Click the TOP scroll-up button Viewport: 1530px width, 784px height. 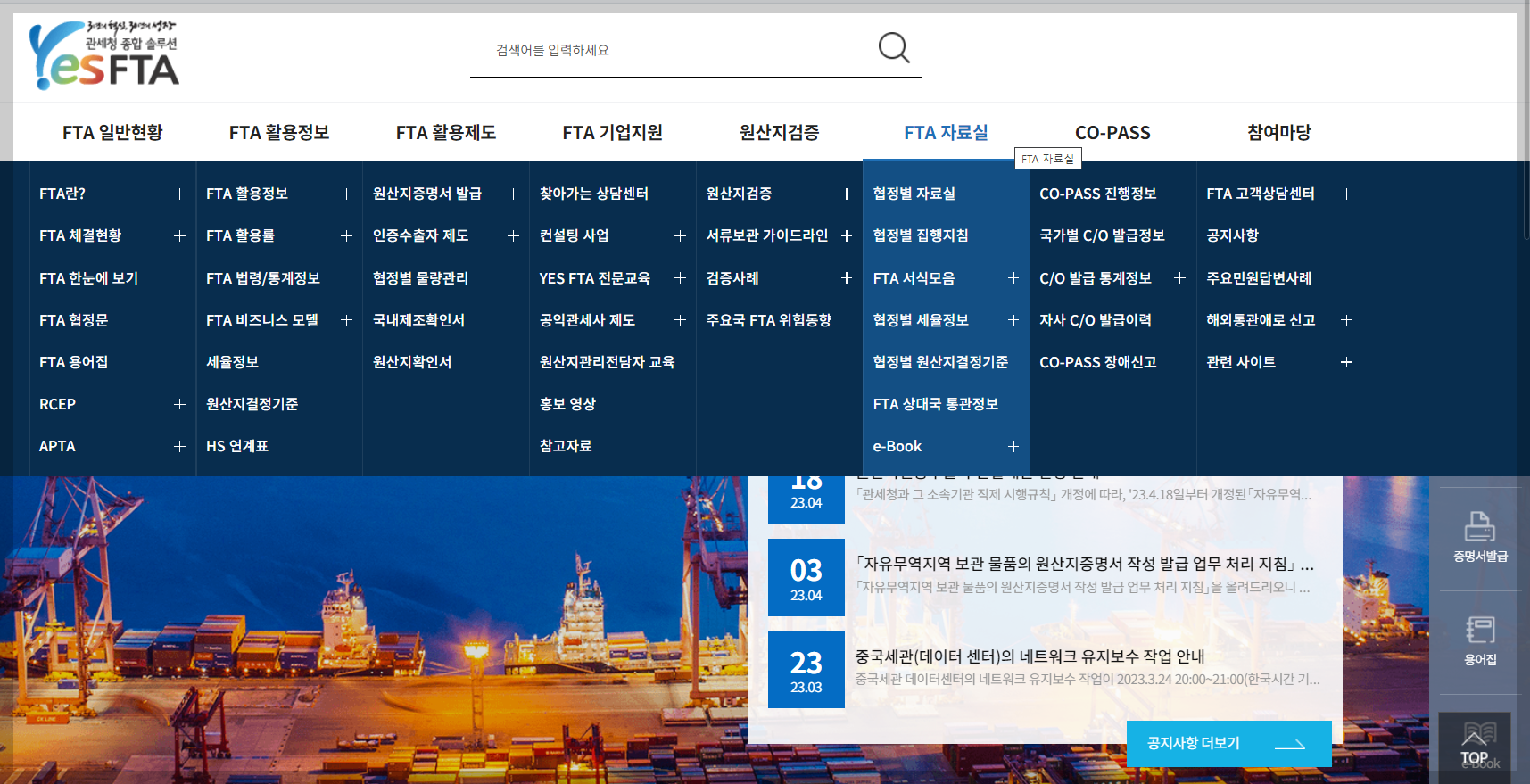1475,747
